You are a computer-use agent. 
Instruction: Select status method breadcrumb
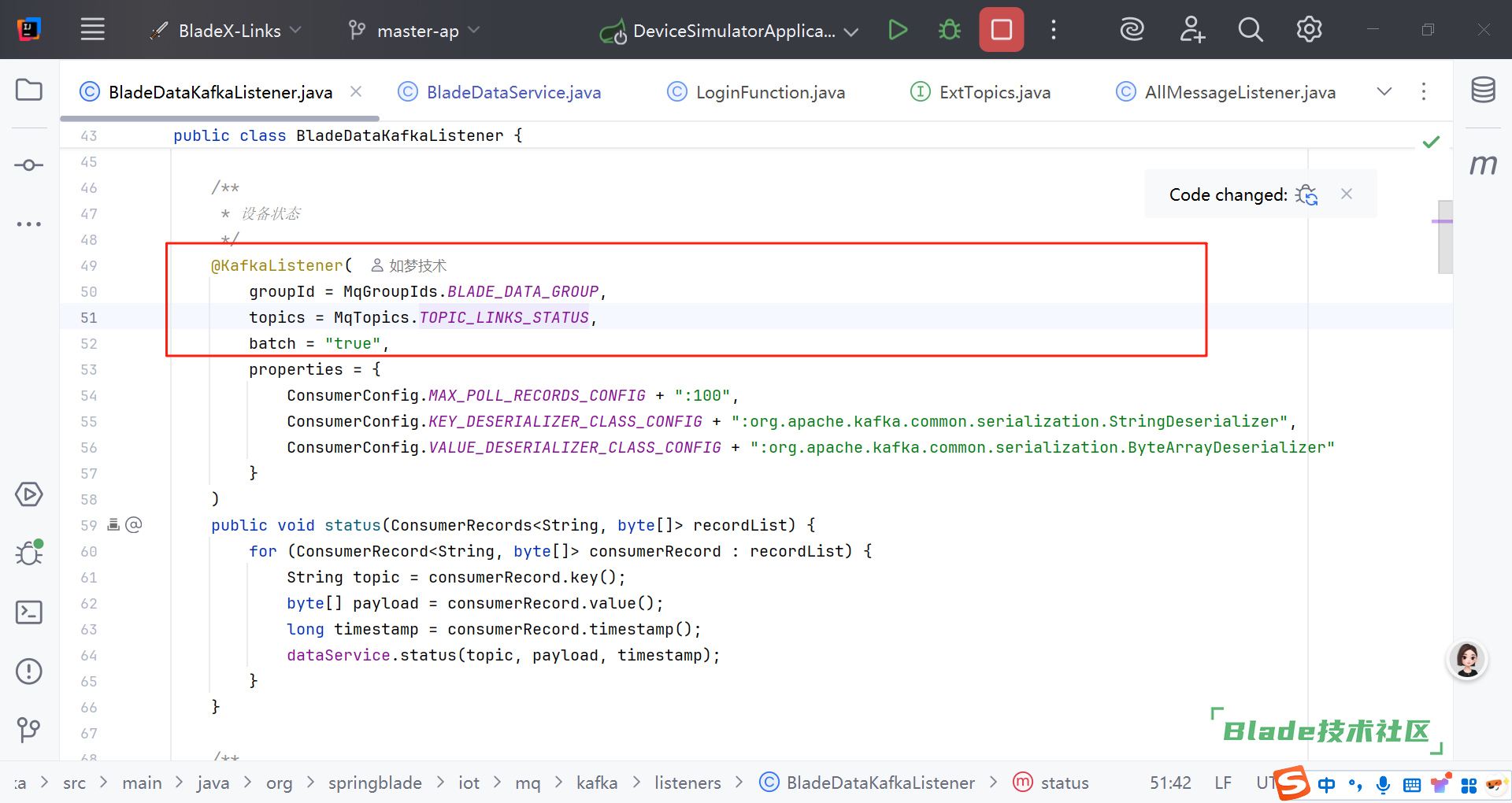tap(1051, 783)
